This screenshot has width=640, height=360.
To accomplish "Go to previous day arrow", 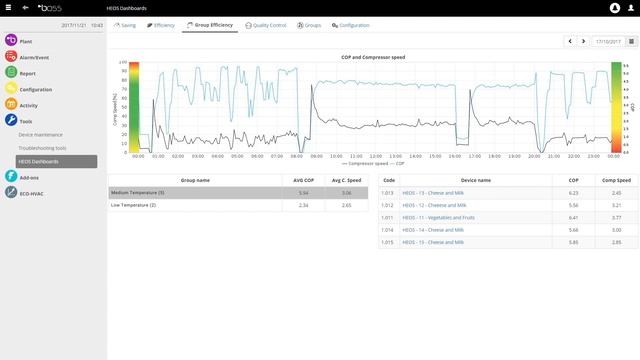I will tap(570, 41).
